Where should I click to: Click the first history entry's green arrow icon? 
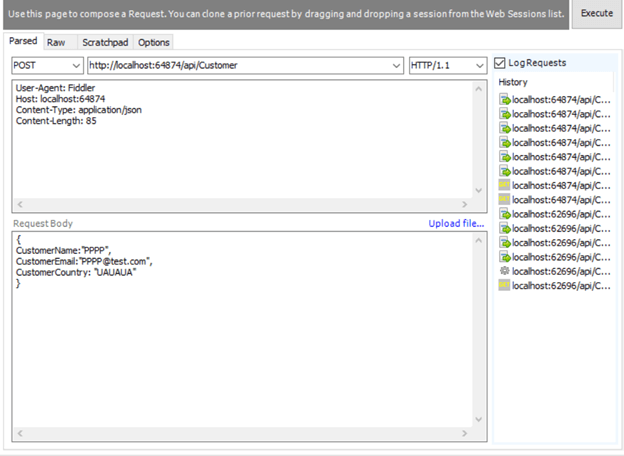click(x=505, y=99)
